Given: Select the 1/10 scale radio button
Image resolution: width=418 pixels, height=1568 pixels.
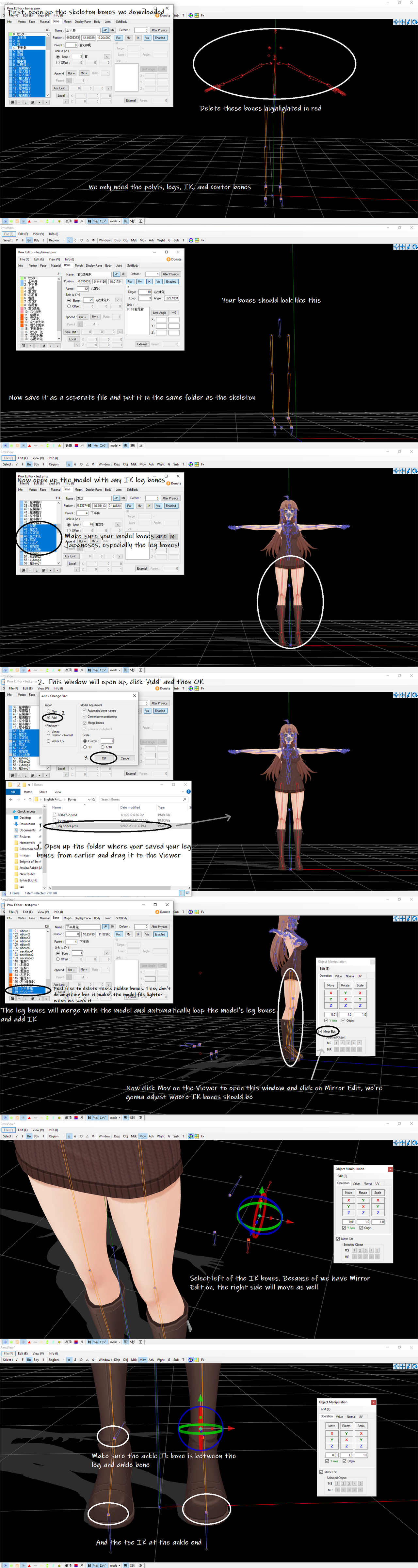Looking at the screenshot, I should click(x=102, y=747).
